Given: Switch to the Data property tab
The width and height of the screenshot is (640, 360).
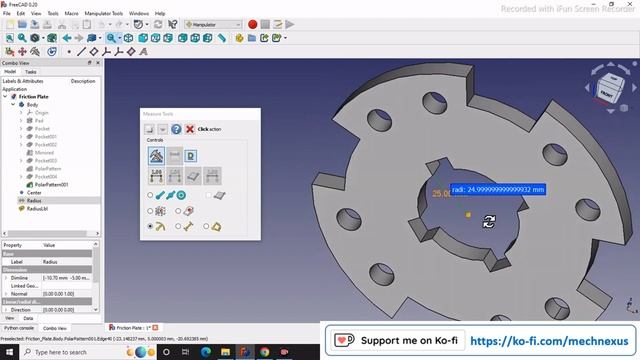Looking at the screenshot, I should tap(28, 318).
